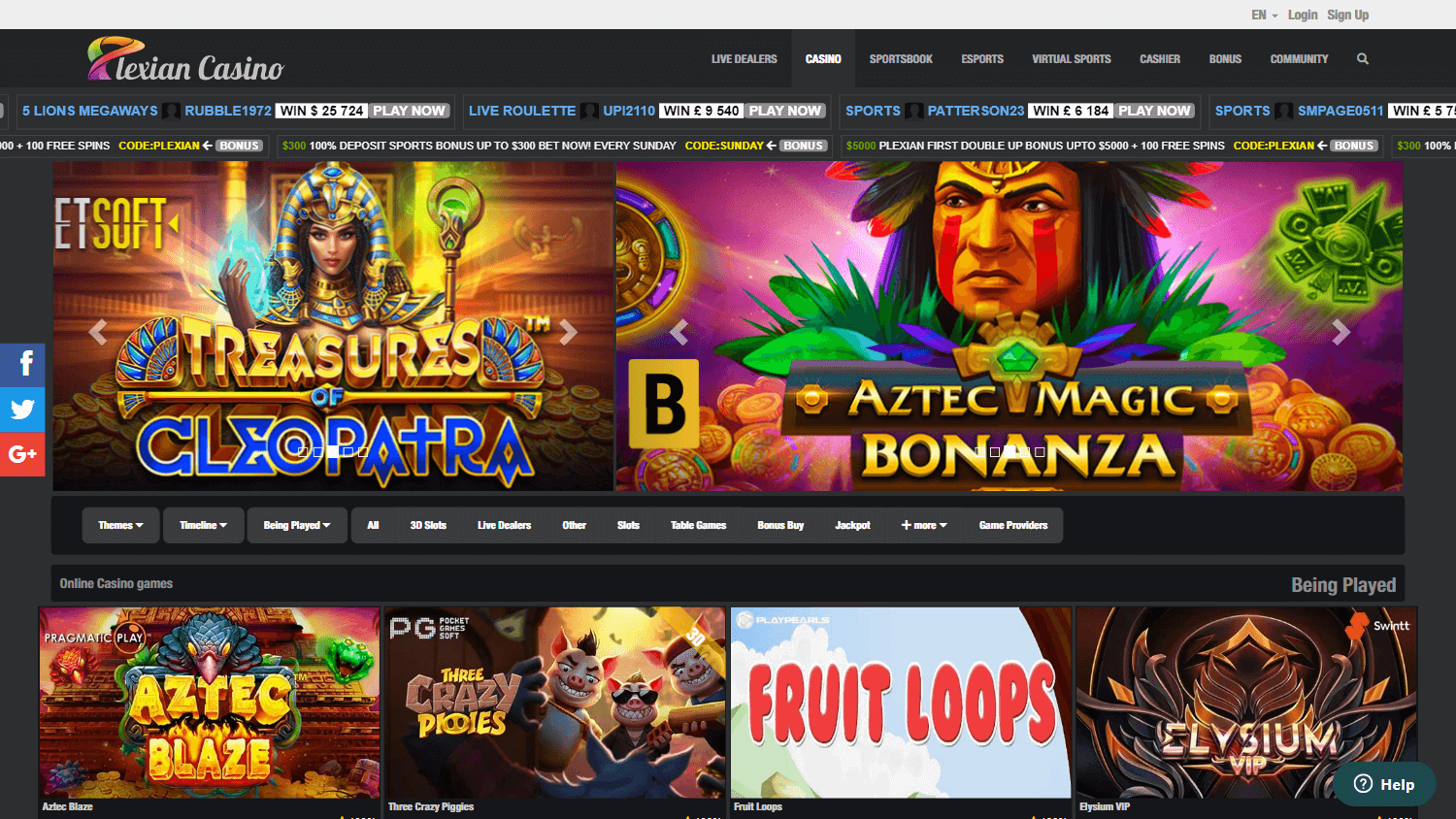Click Play Now for Live Roulette win
1456x819 pixels.
coord(784,111)
